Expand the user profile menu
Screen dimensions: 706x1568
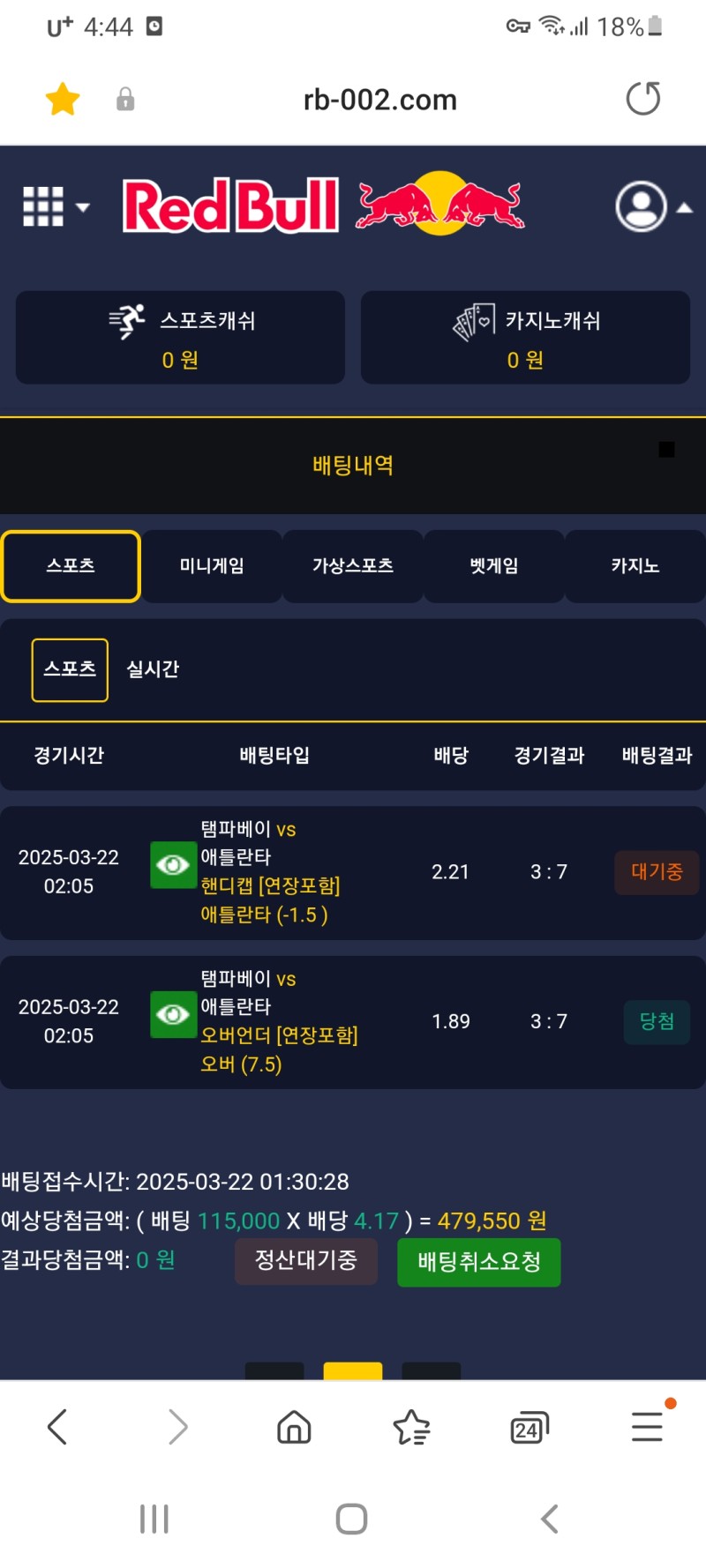(x=652, y=207)
